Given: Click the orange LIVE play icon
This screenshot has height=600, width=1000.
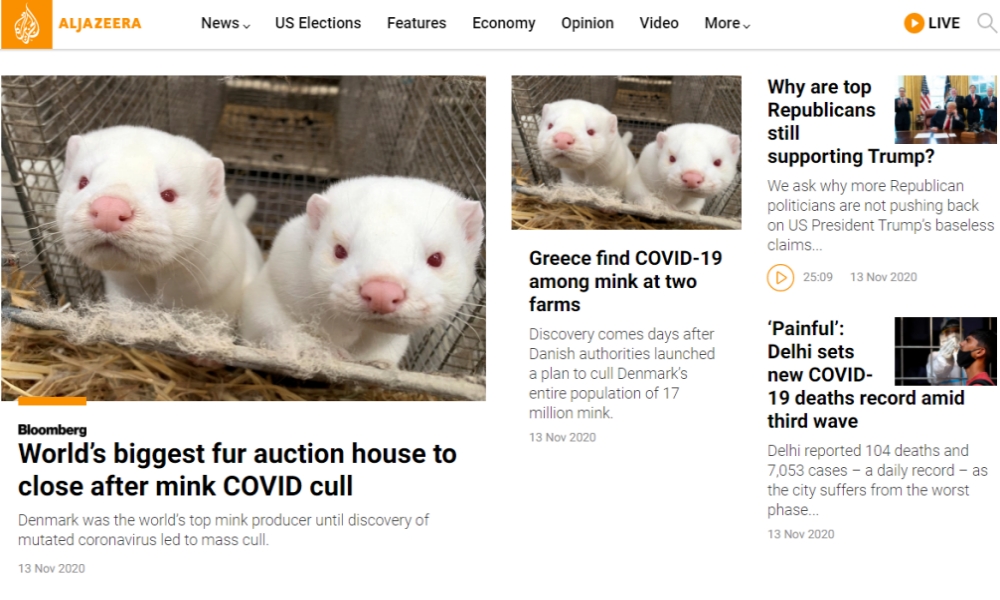Looking at the screenshot, I should coord(913,23).
